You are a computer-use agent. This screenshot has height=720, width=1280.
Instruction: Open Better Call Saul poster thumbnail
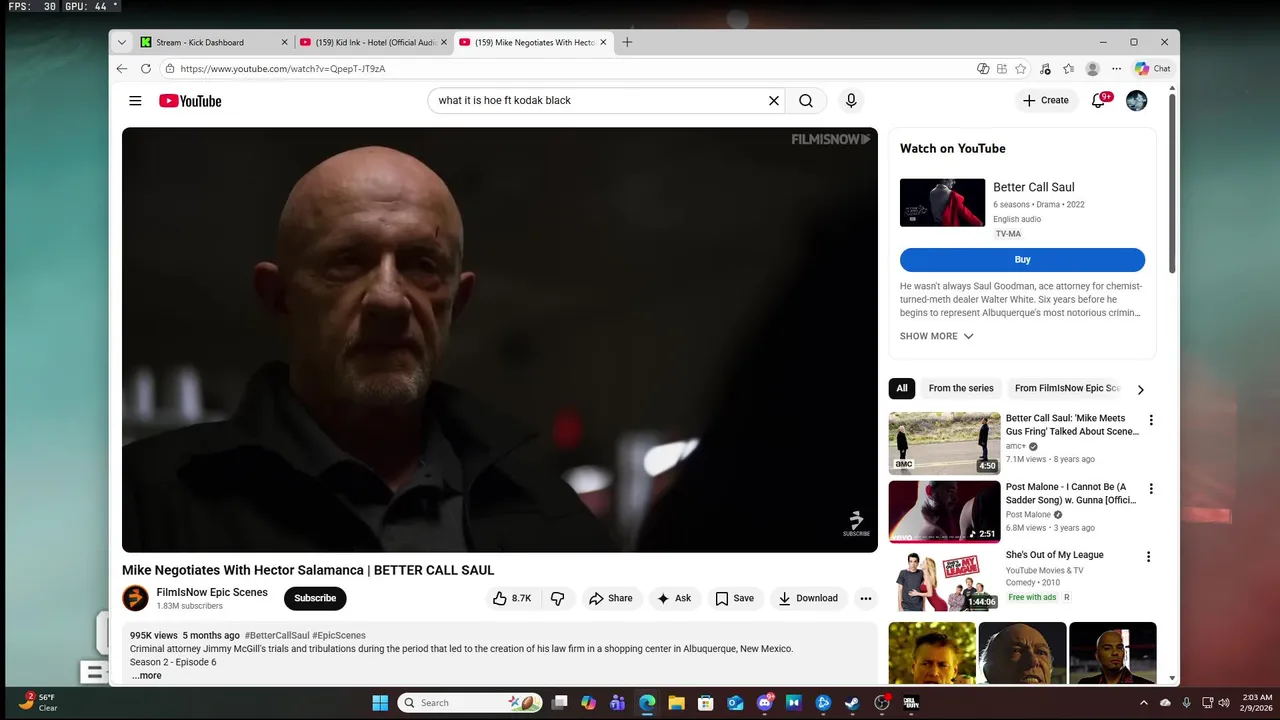tap(942, 203)
